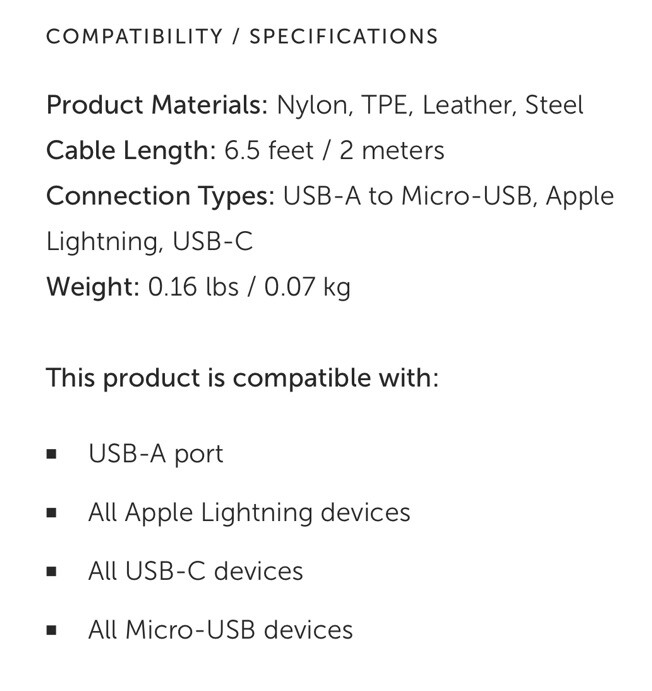The height and width of the screenshot is (691, 652).
Task: Click the Connection Types label
Action: pyautogui.click(x=160, y=197)
